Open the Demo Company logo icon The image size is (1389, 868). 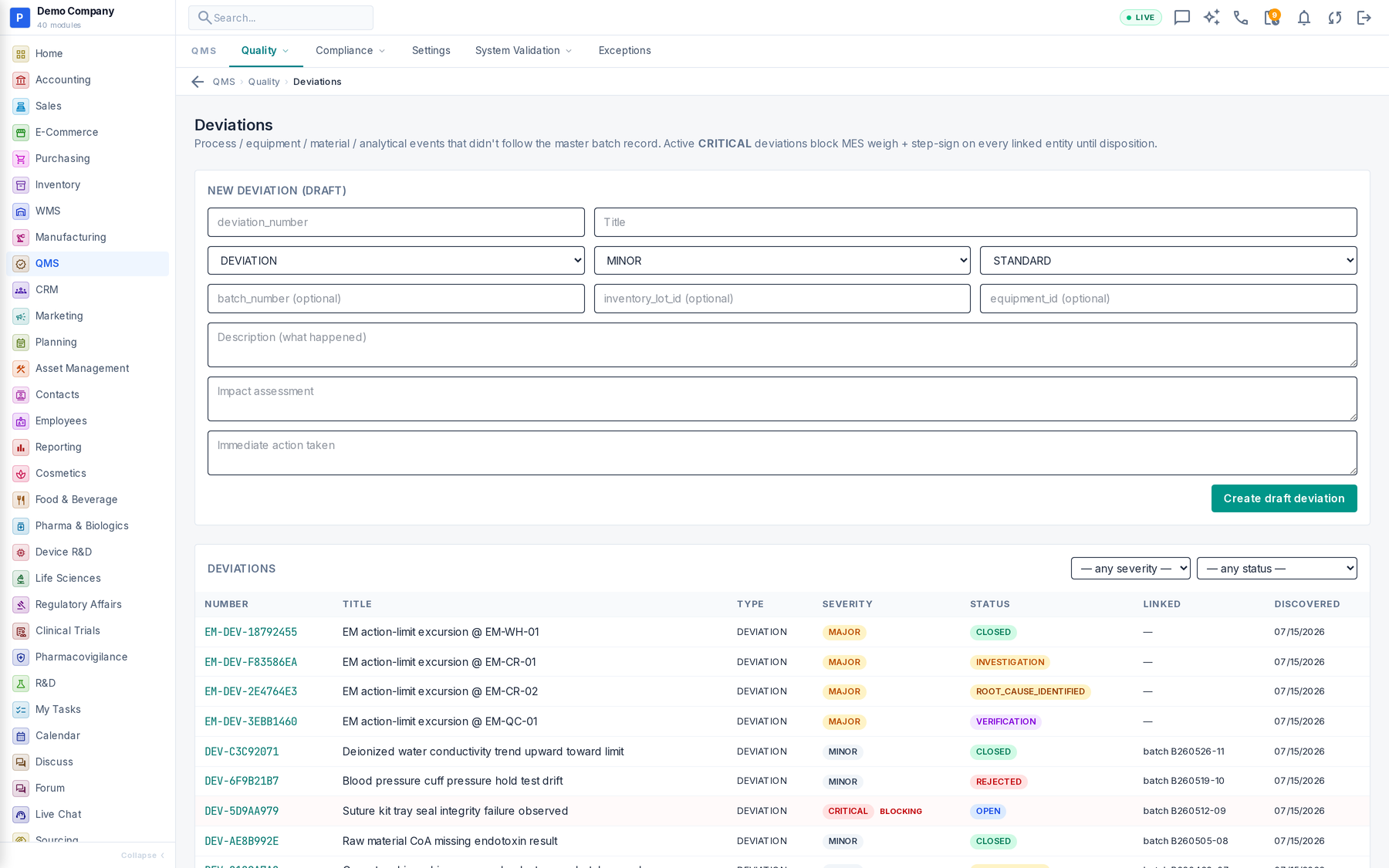coord(20,17)
